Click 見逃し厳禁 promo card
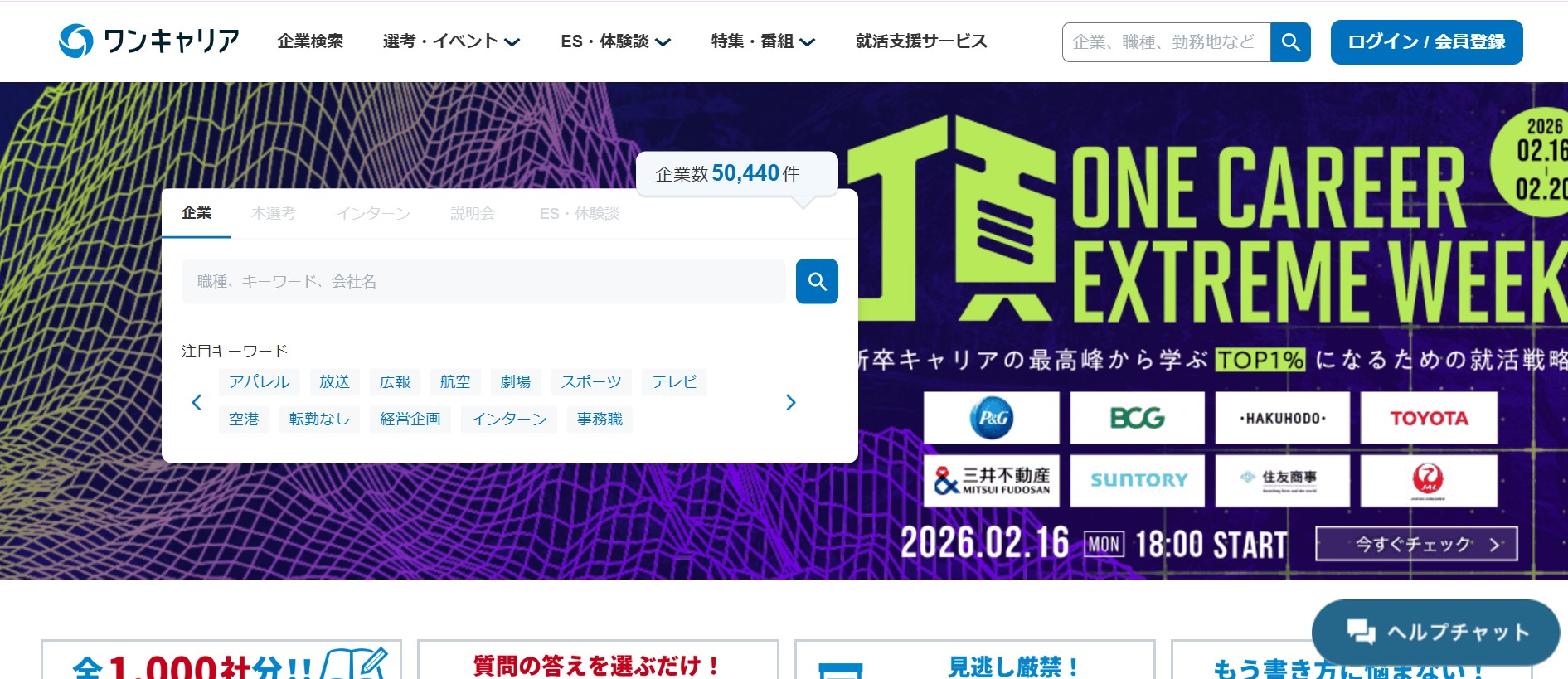Viewport: 1568px width, 679px height. tap(975, 660)
